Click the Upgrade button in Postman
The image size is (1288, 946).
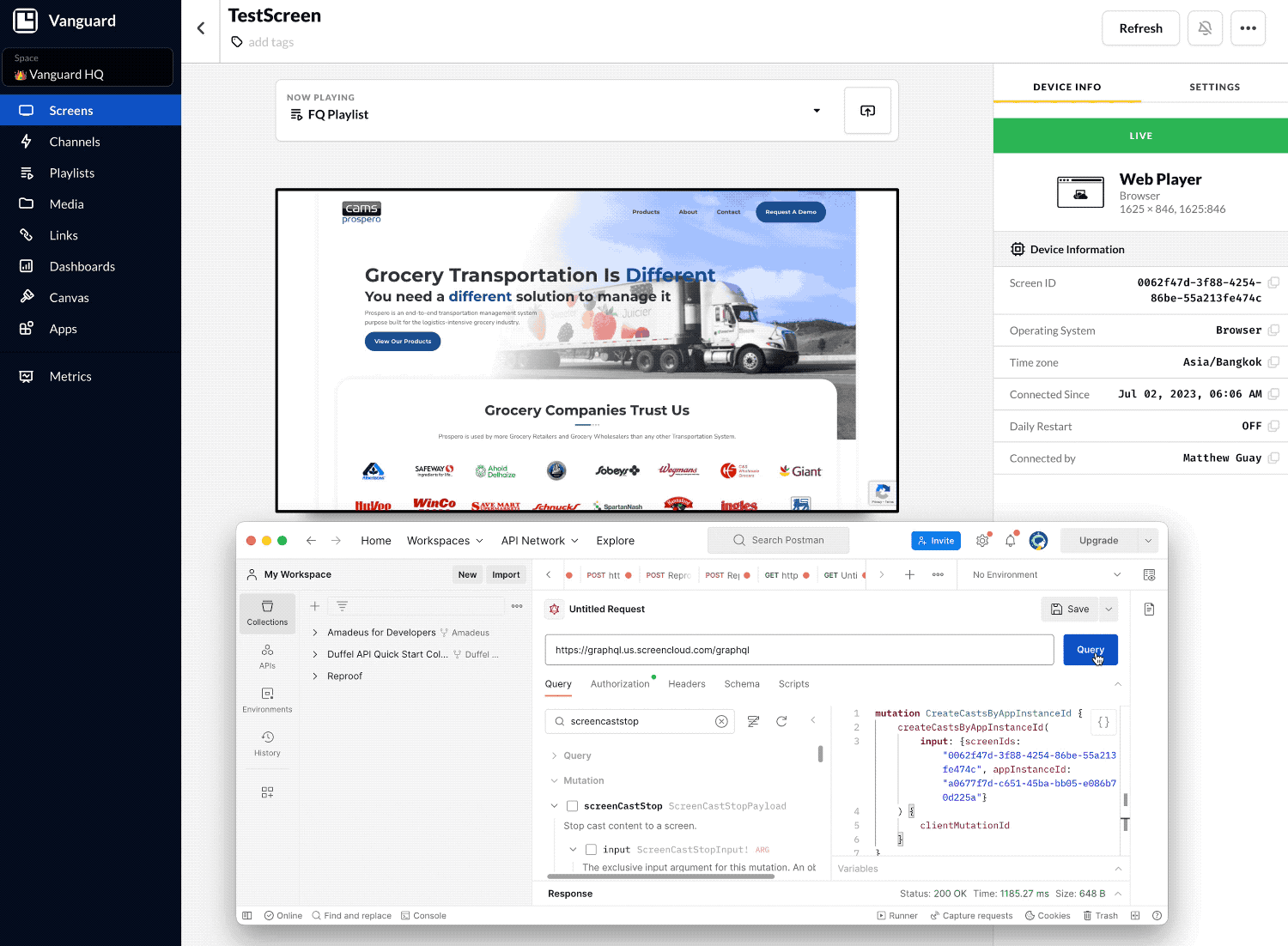(x=1099, y=541)
